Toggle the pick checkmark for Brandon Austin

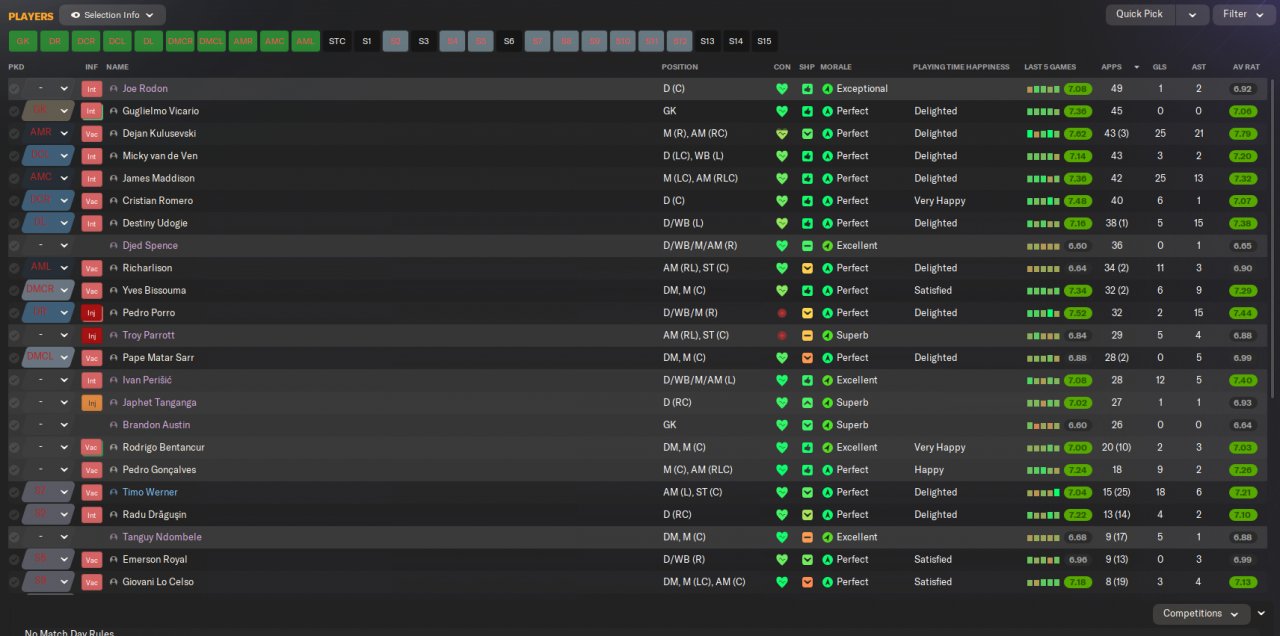(x=14, y=425)
